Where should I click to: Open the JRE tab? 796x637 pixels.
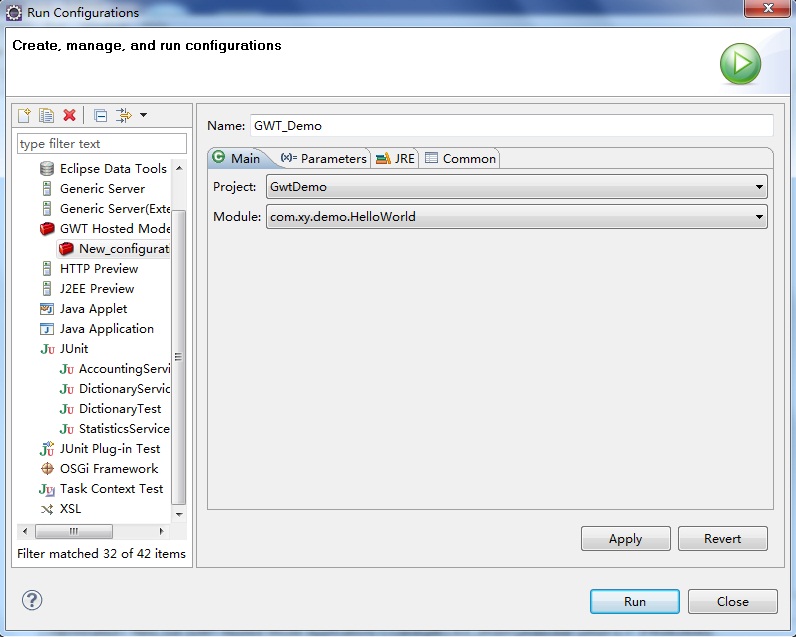pyautogui.click(x=395, y=158)
